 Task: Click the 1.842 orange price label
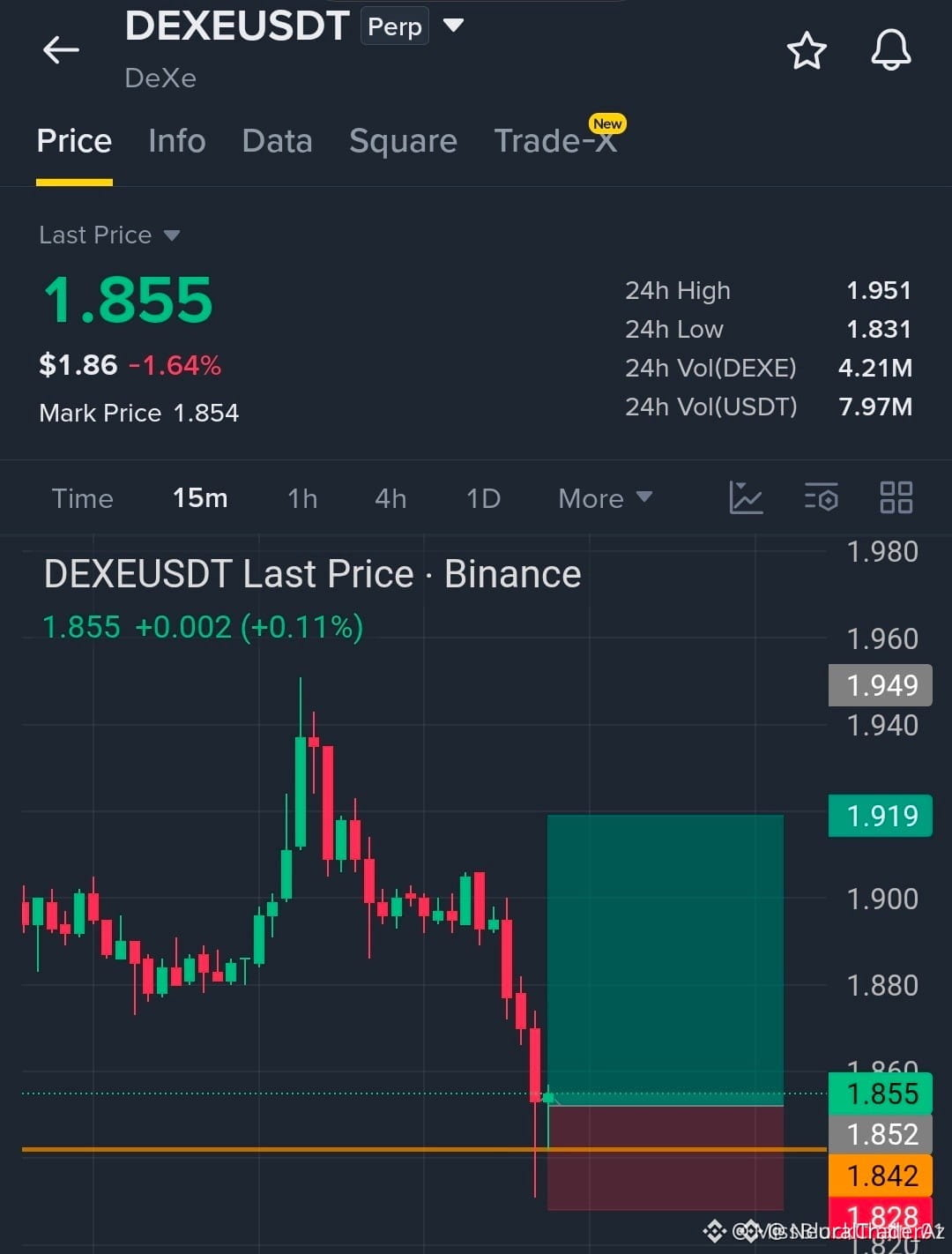point(881,1176)
